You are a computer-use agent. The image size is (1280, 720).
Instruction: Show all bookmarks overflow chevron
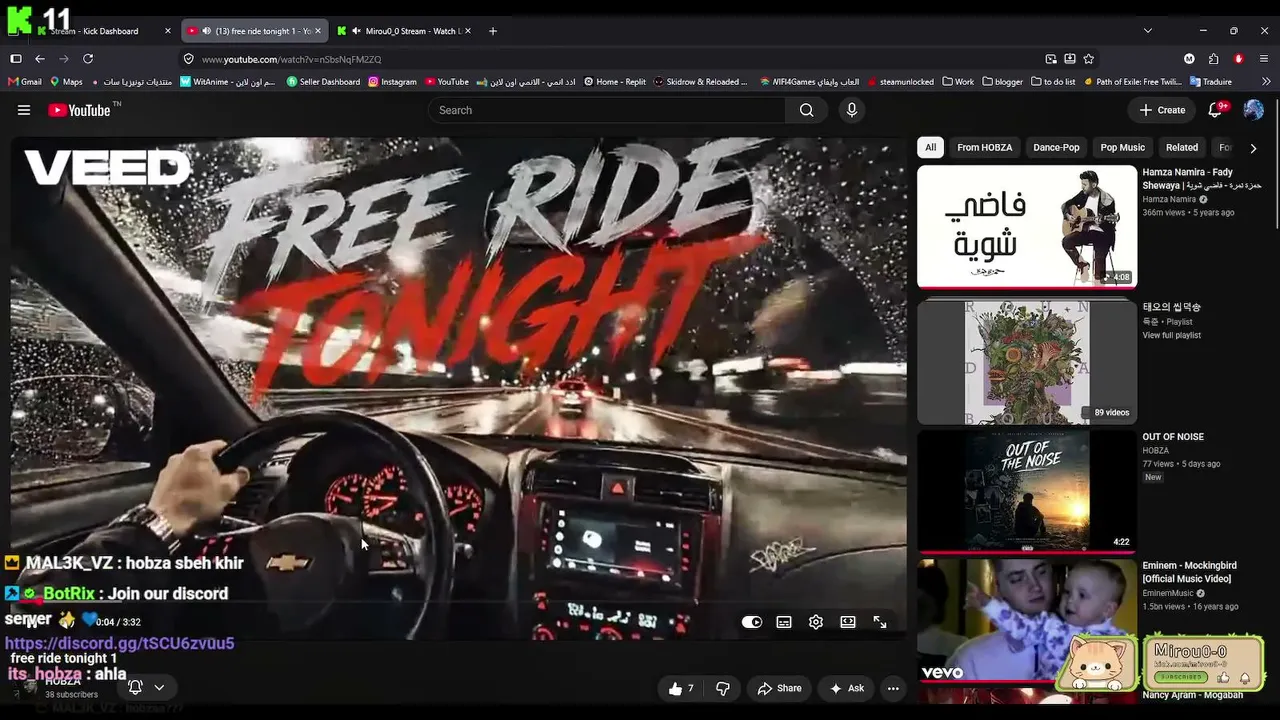pyautogui.click(x=1265, y=82)
